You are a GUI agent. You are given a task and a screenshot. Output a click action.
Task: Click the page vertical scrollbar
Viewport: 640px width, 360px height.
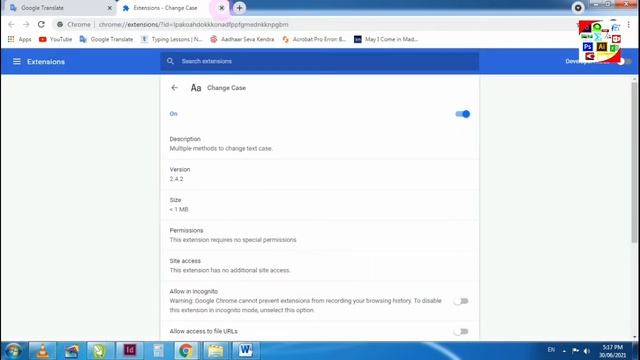coord(634,162)
